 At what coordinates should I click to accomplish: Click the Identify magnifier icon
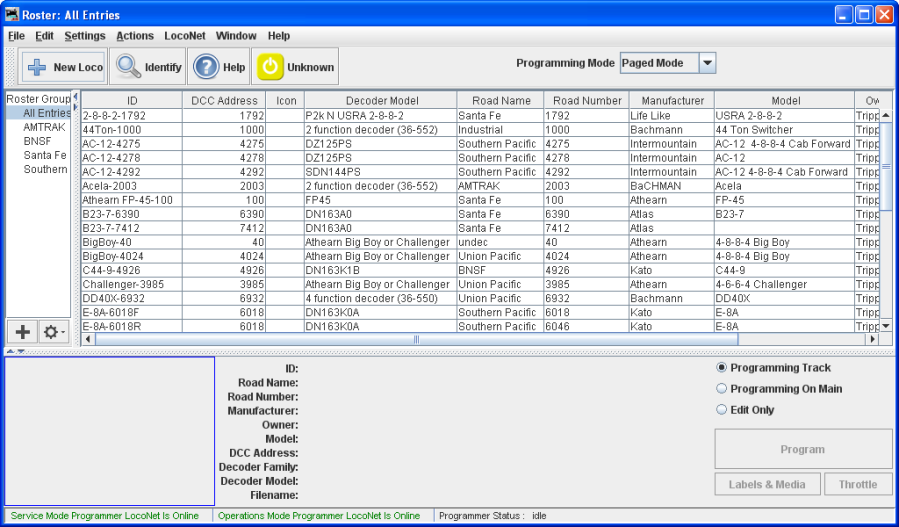point(129,67)
